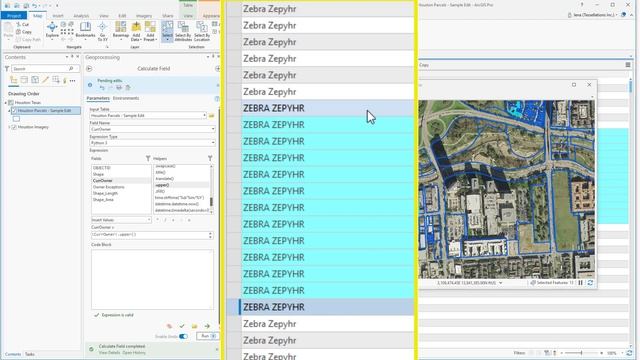Switch Contents to List By Snapping
The height and width of the screenshot is (360, 640).
[56, 80]
